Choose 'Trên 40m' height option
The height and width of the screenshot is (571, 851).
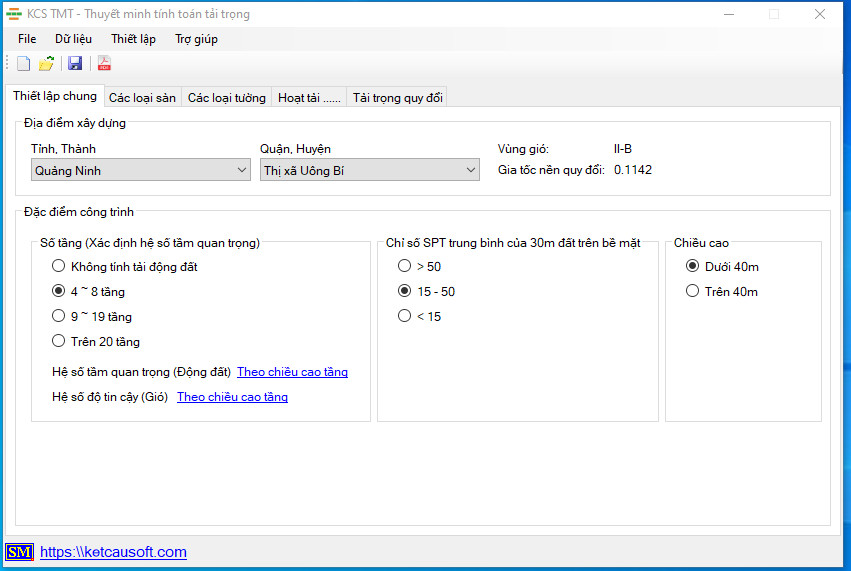tap(692, 292)
